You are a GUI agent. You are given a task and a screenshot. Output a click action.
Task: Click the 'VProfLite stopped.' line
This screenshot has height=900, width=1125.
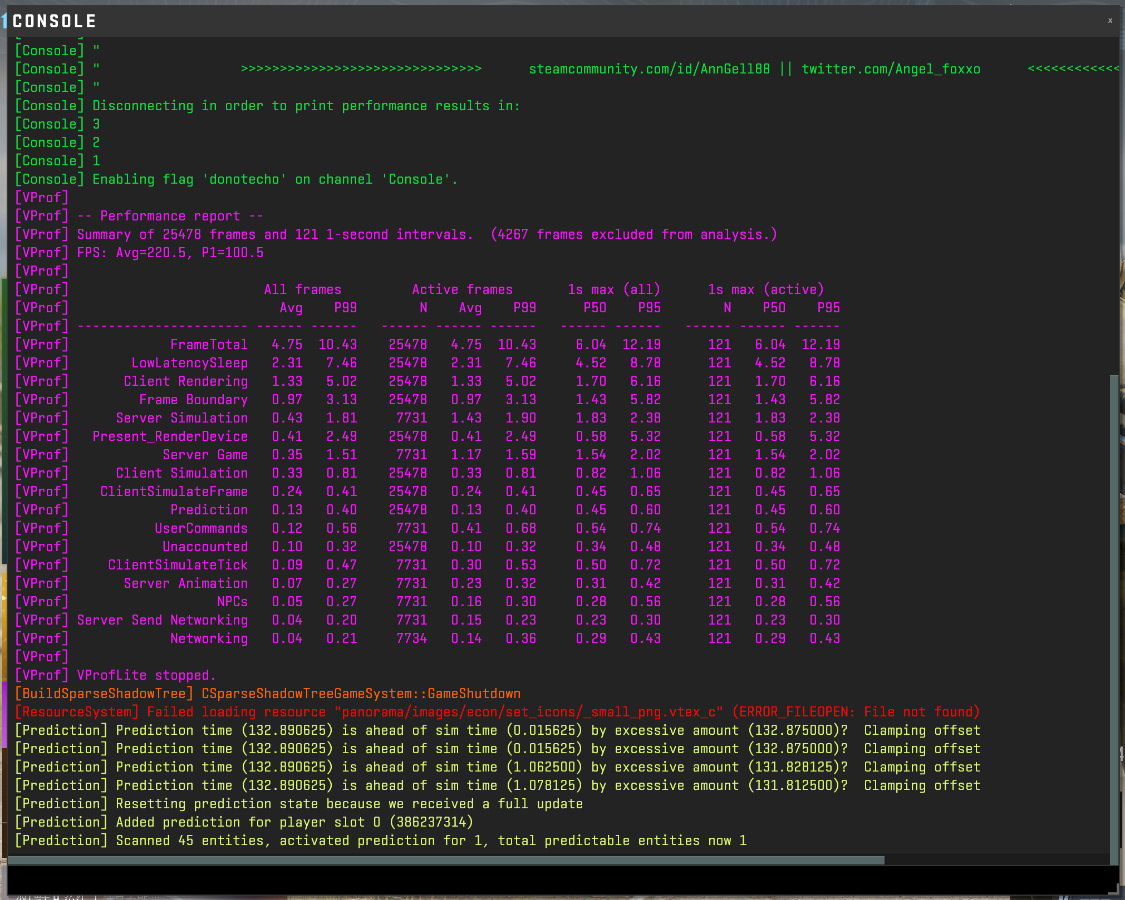[116, 675]
